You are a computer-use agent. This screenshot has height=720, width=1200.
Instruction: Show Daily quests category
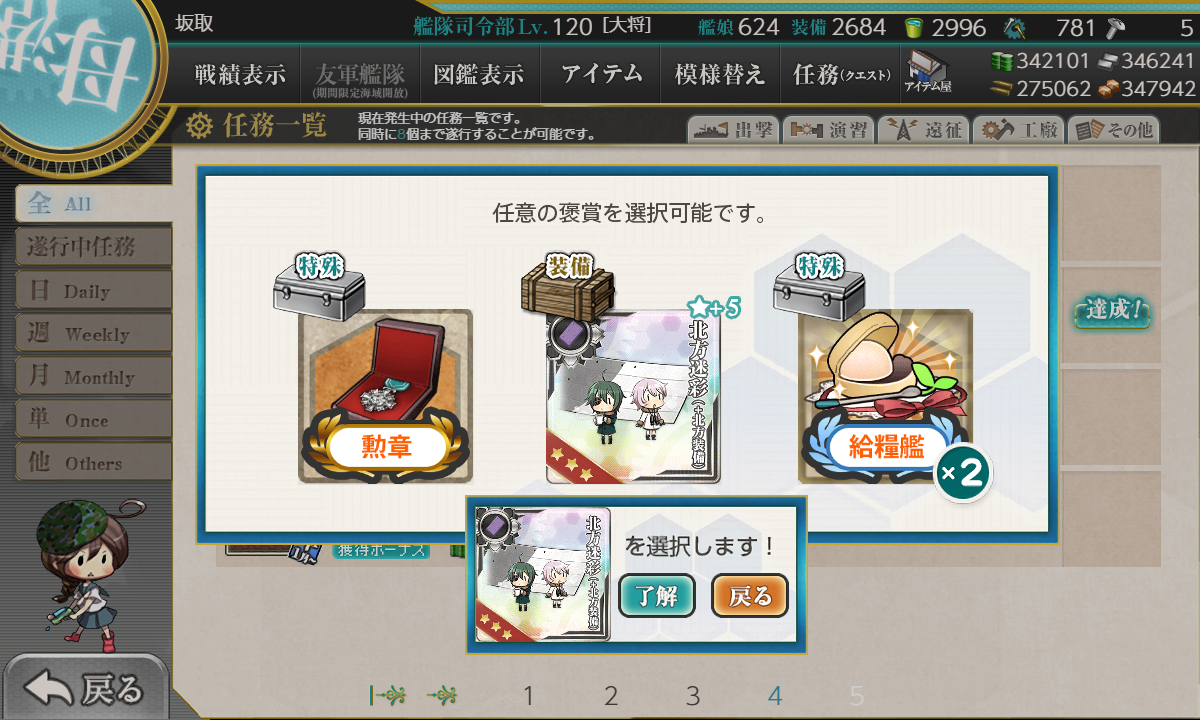[93, 291]
